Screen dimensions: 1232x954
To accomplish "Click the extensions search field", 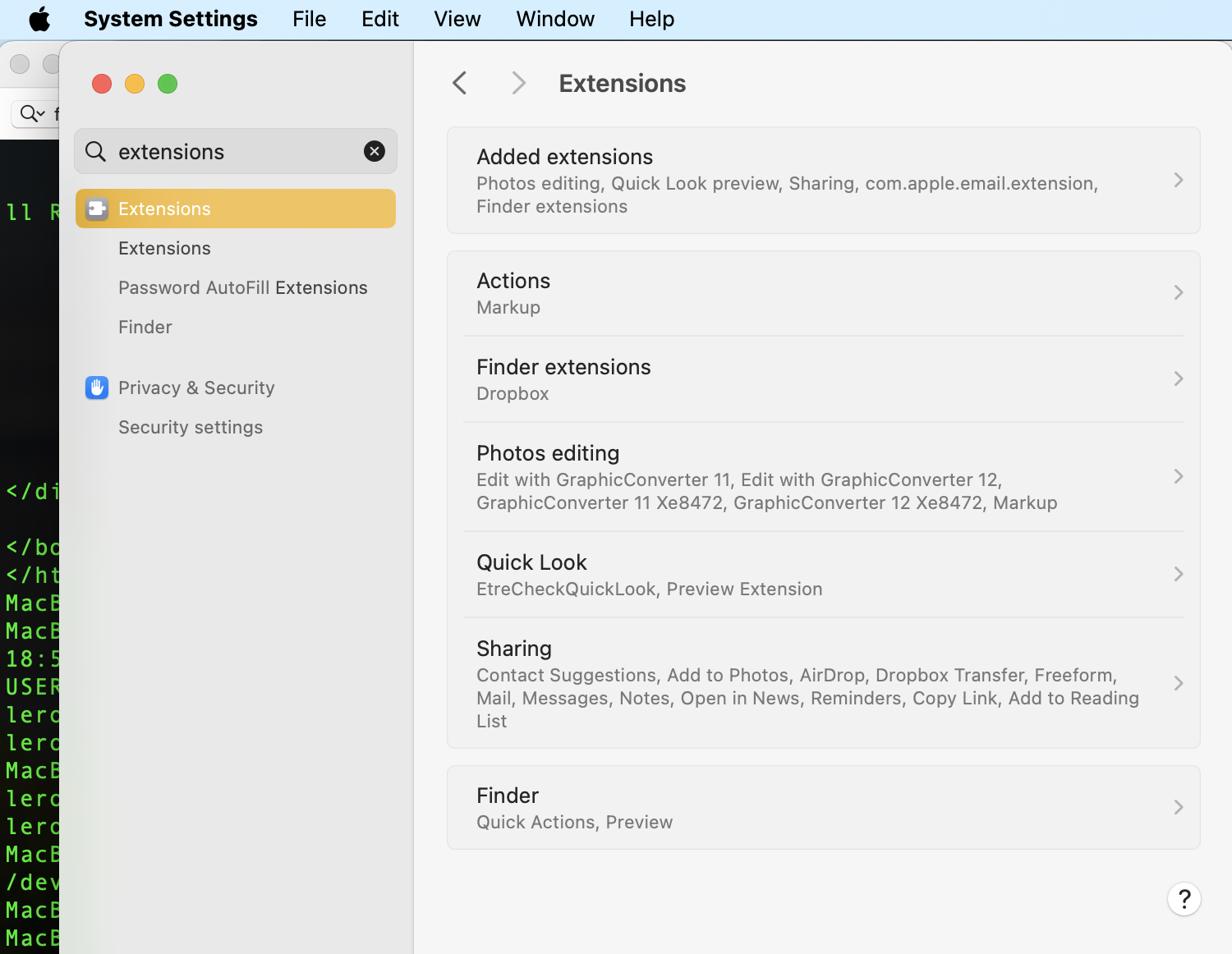I will [234, 152].
